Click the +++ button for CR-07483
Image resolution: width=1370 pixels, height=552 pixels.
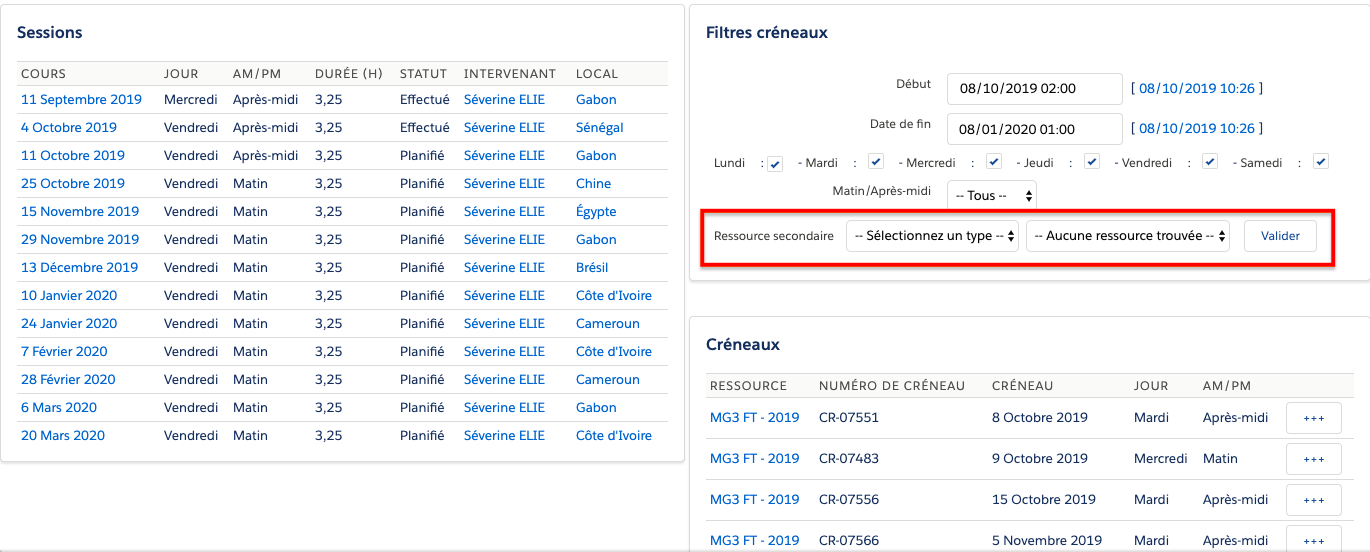[x=1313, y=459]
